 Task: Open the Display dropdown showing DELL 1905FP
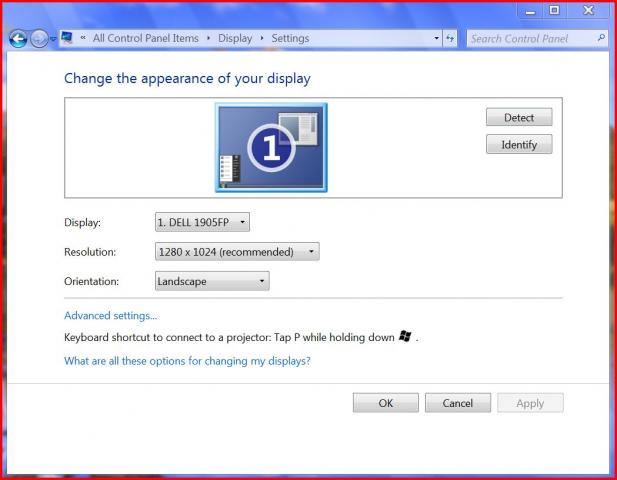(202, 222)
